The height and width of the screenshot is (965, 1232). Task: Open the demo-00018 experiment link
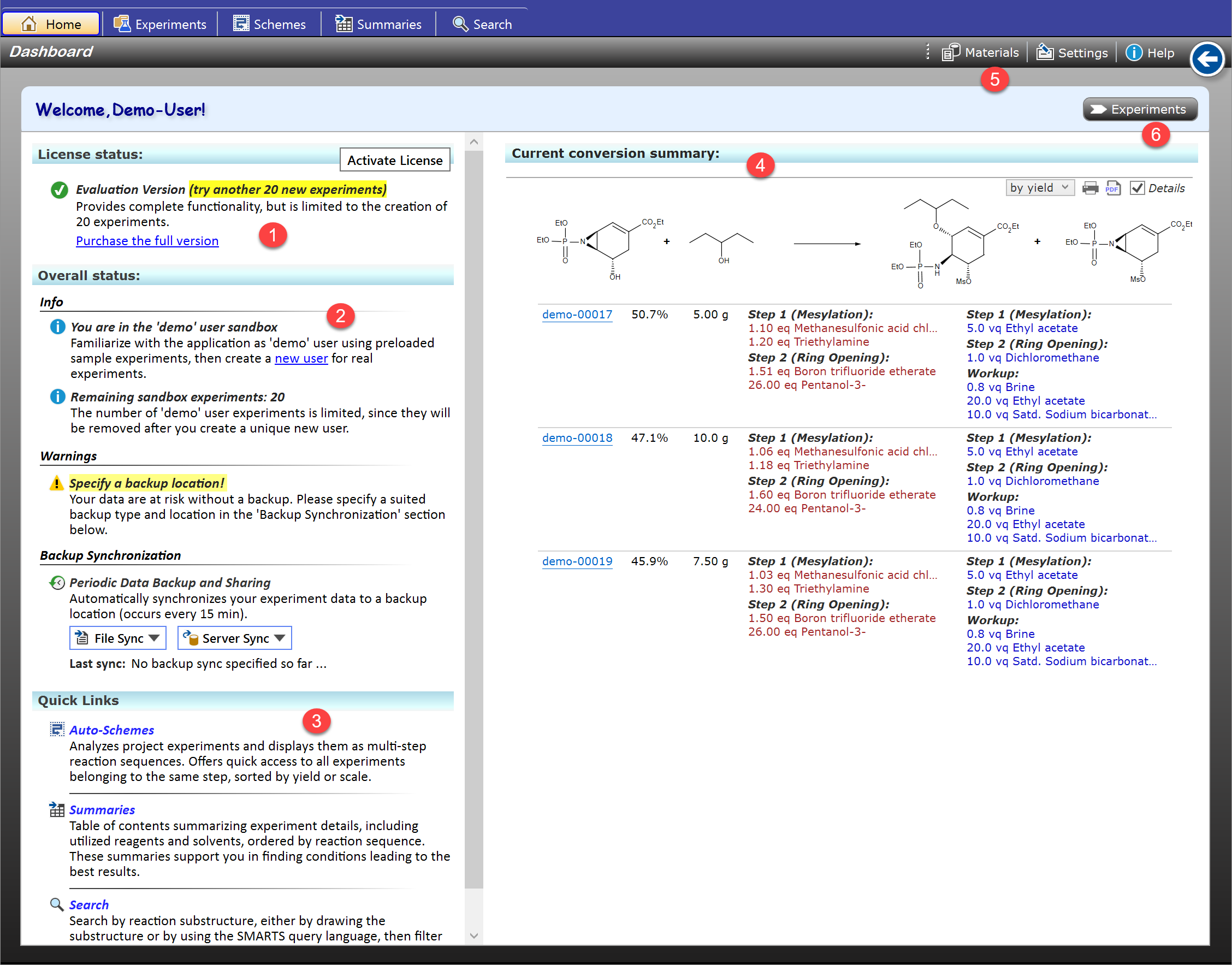pyautogui.click(x=577, y=438)
